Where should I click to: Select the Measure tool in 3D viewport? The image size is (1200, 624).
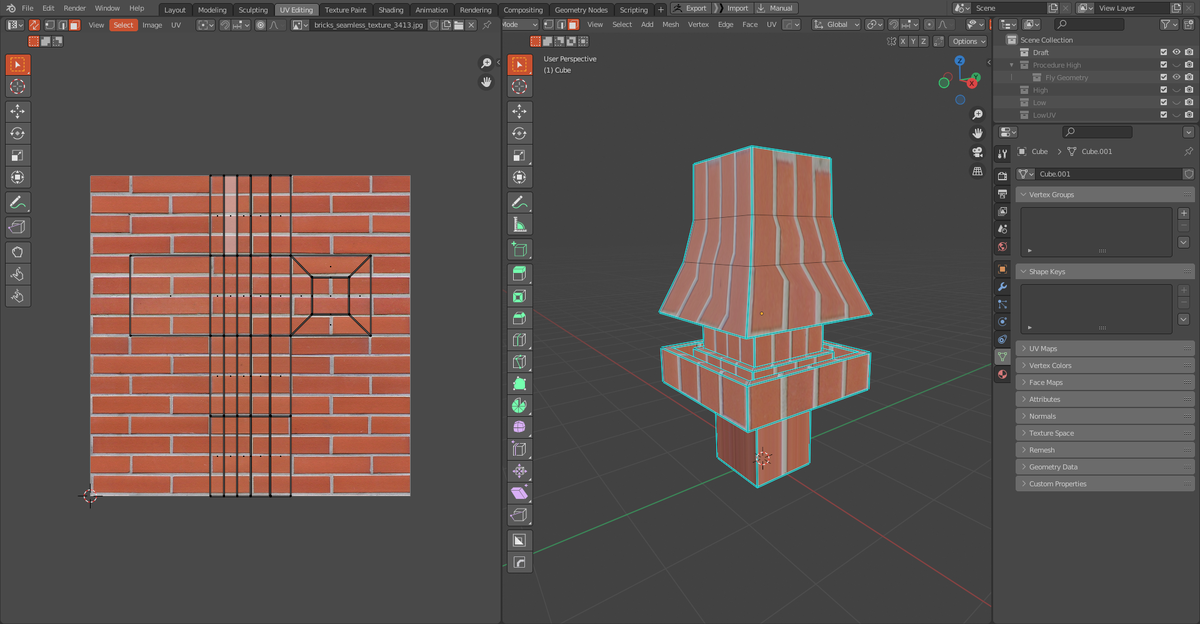click(519, 226)
